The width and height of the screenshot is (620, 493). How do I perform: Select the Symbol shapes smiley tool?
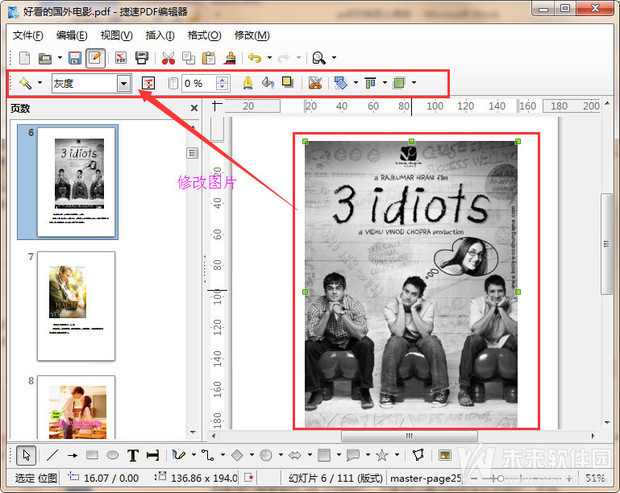[266, 455]
